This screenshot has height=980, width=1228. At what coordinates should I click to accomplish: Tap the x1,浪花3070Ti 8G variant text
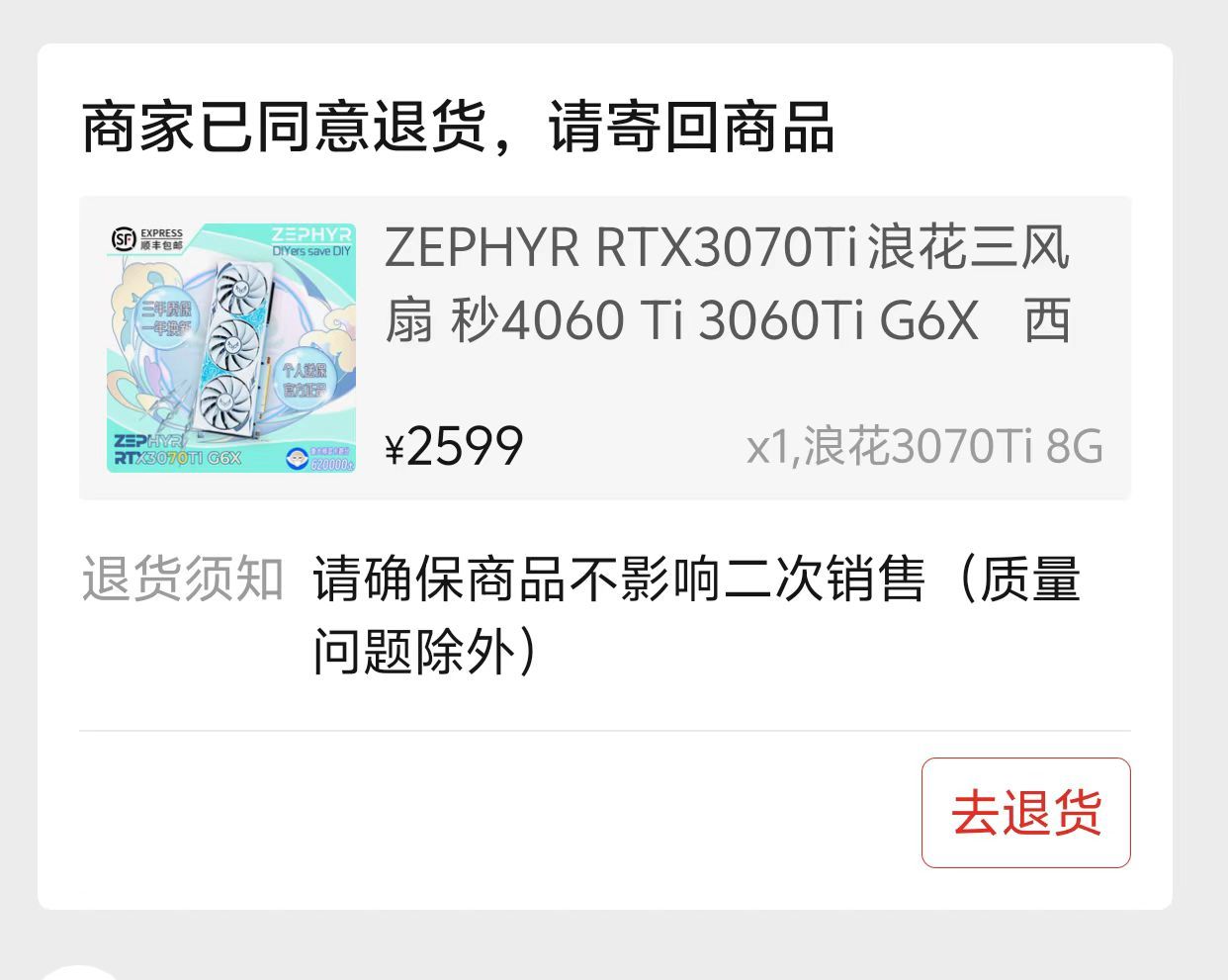click(x=924, y=447)
